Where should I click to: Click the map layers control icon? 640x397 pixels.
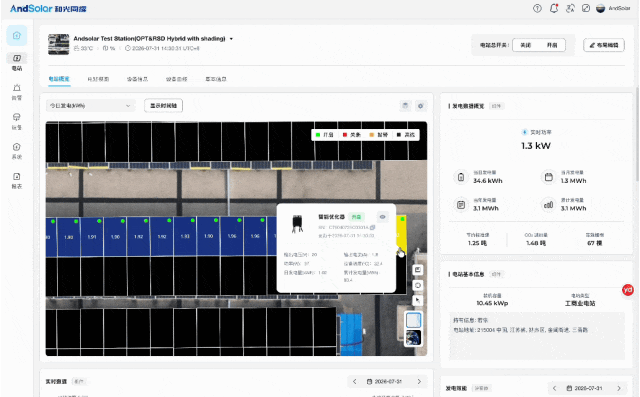click(418, 270)
